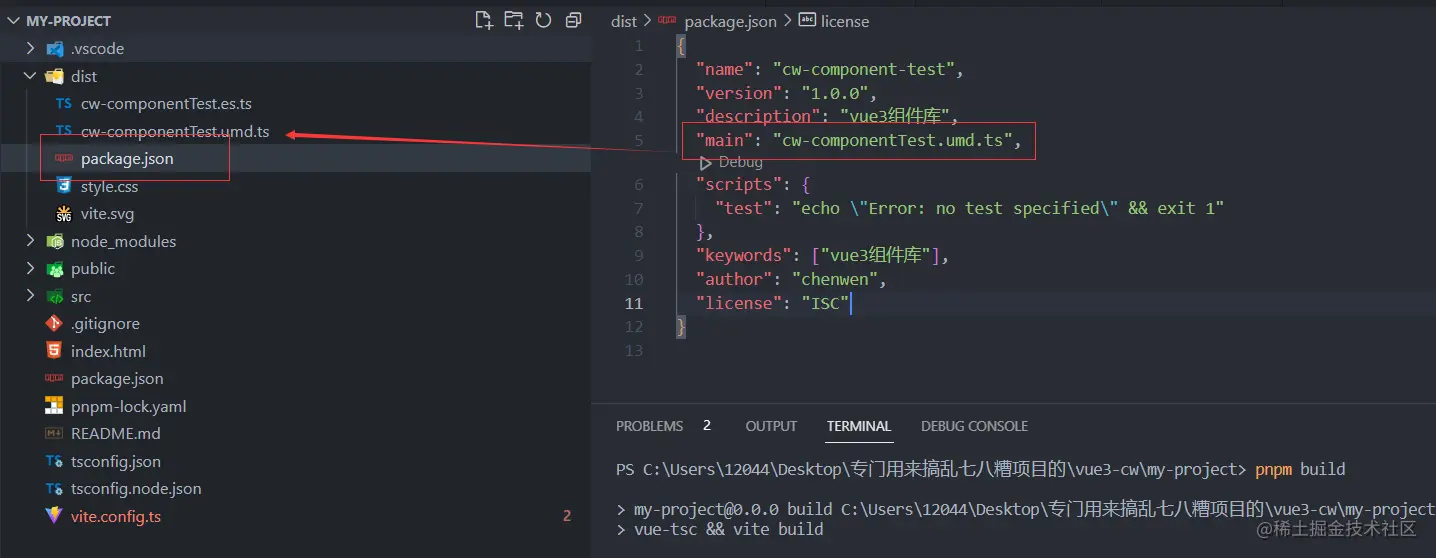
Task: Click the tsconfig.node.json file icon
Action: point(54,489)
